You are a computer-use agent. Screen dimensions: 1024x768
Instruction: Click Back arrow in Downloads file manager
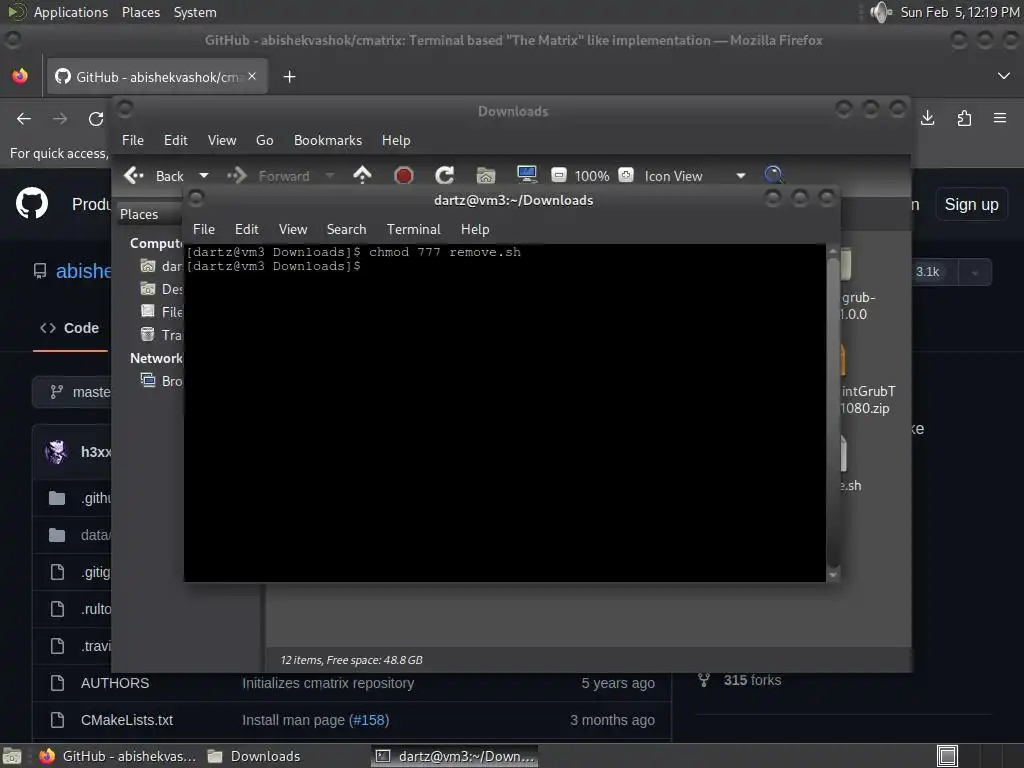click(134, 175)
